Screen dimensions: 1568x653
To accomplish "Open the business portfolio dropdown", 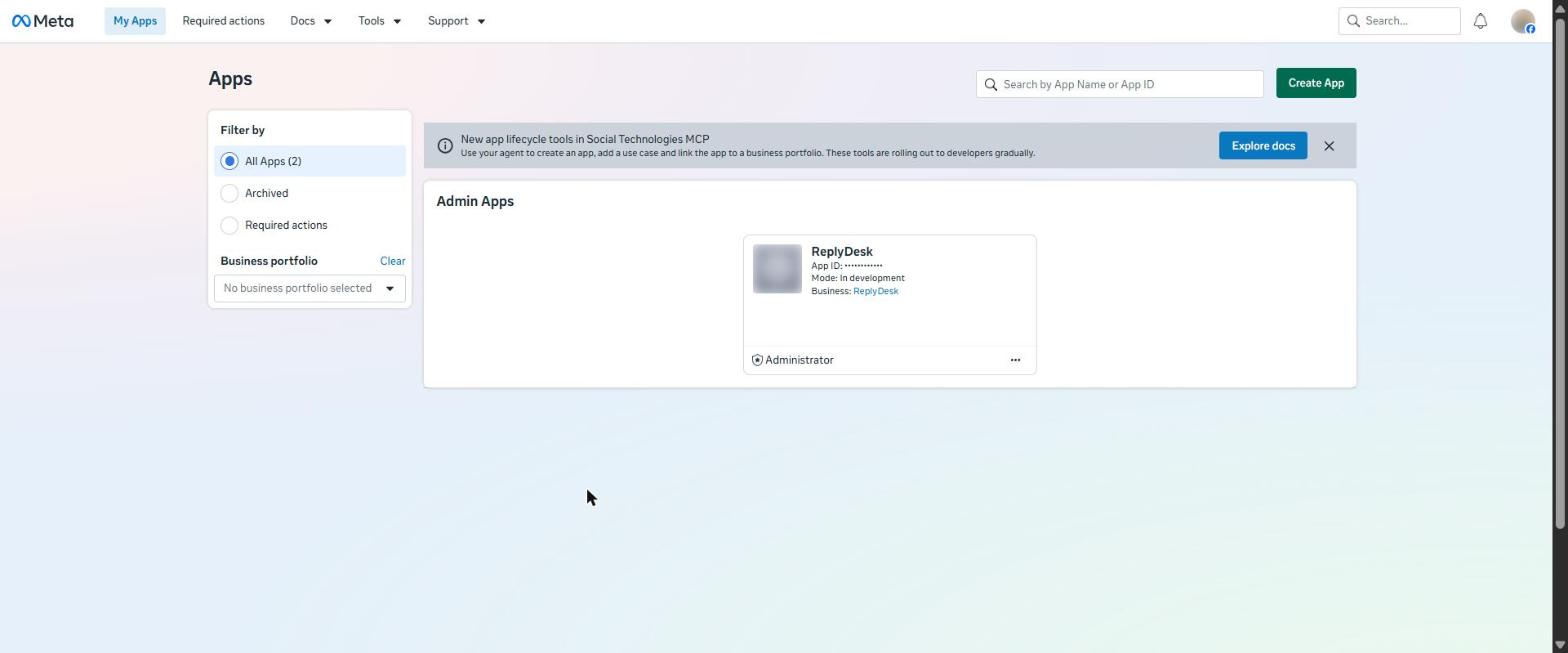I will 310,288.
